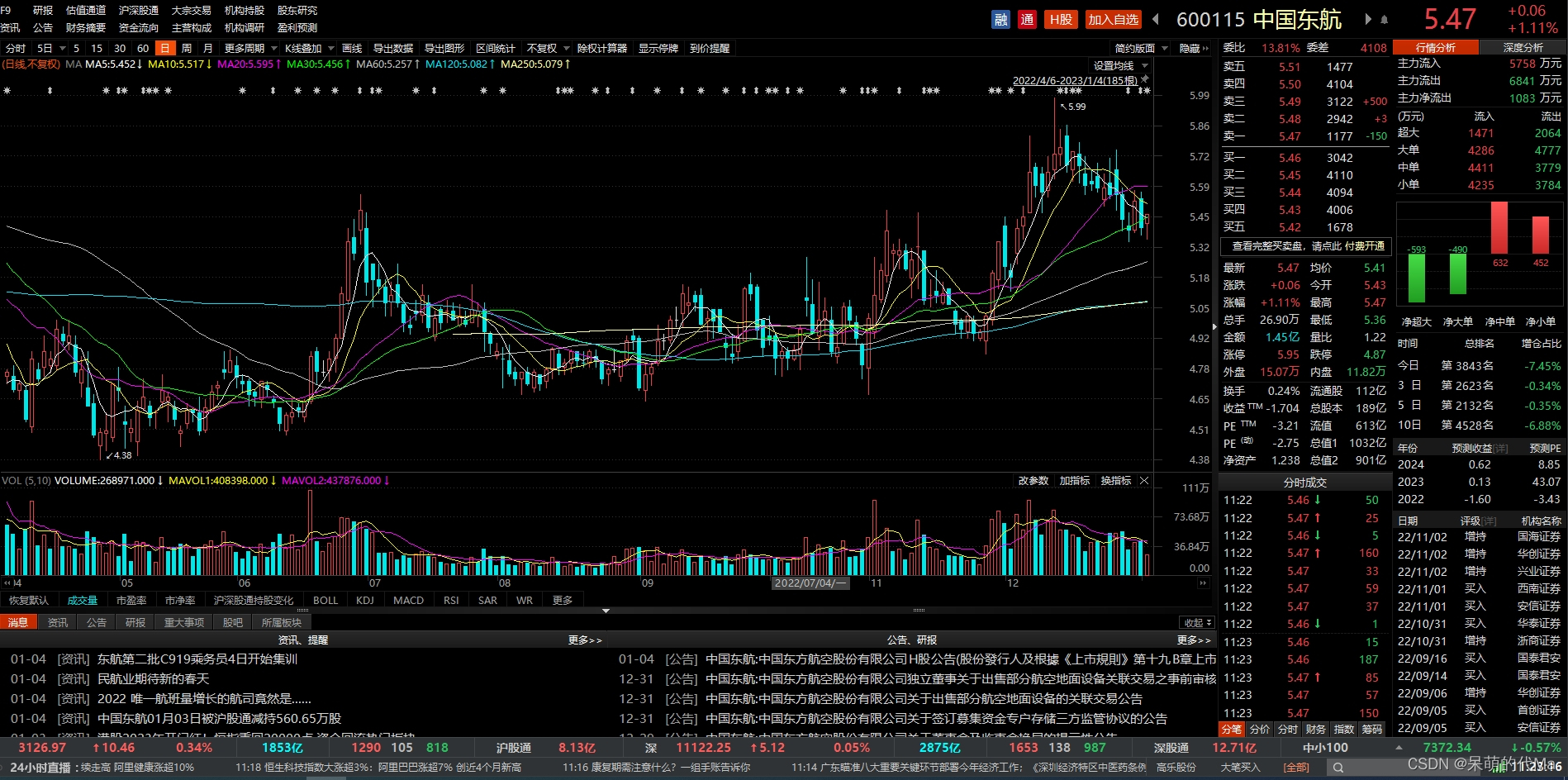
Task: Switch to 5-minute K-line period
Action: pyautogui.click(x=76, y=48)
